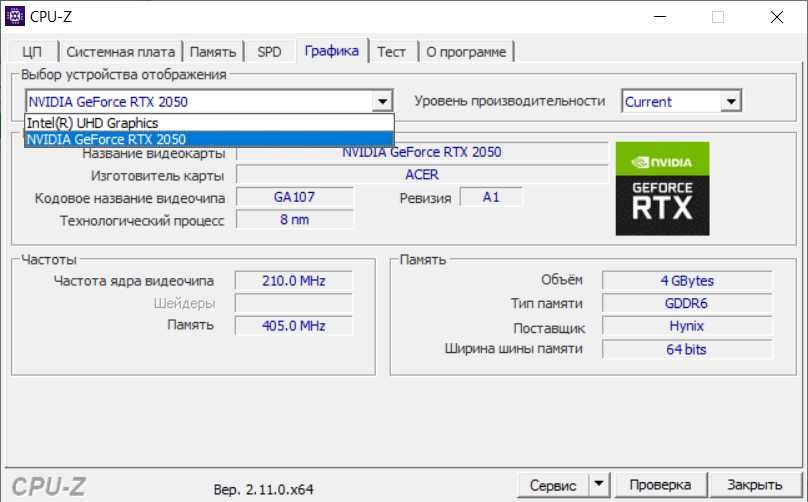Choose Intel(R) UHD Graphics from the list
808x502 pixels.
coord(209,123)
